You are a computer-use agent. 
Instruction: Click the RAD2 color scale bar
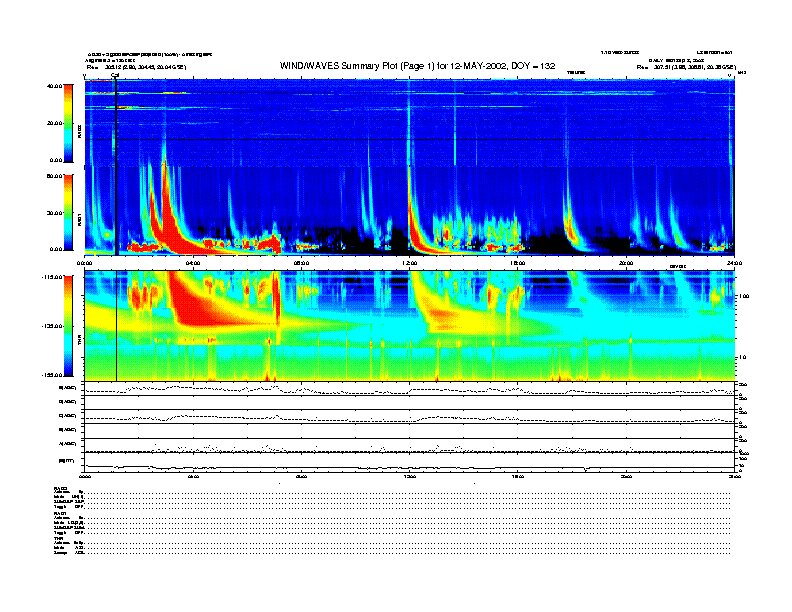68,123
